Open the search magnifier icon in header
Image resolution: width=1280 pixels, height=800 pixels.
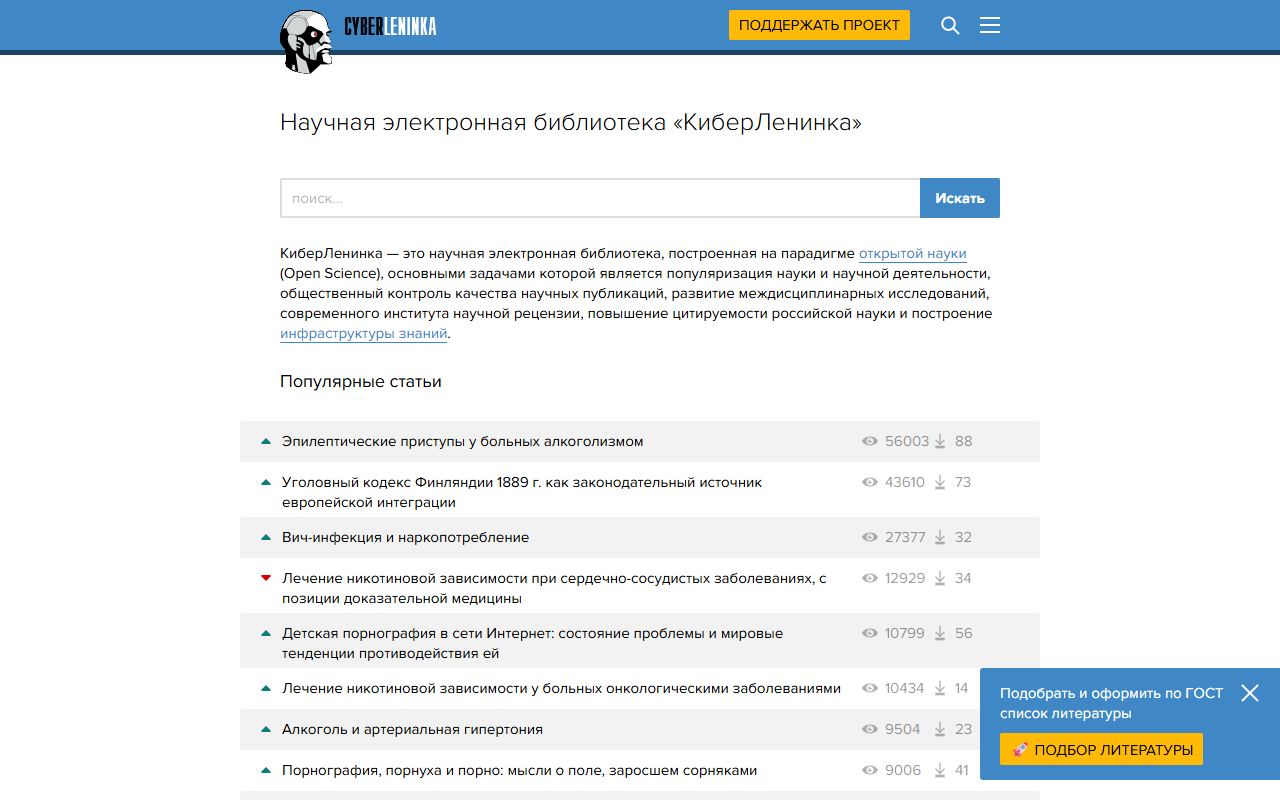(x=950, y=26)
